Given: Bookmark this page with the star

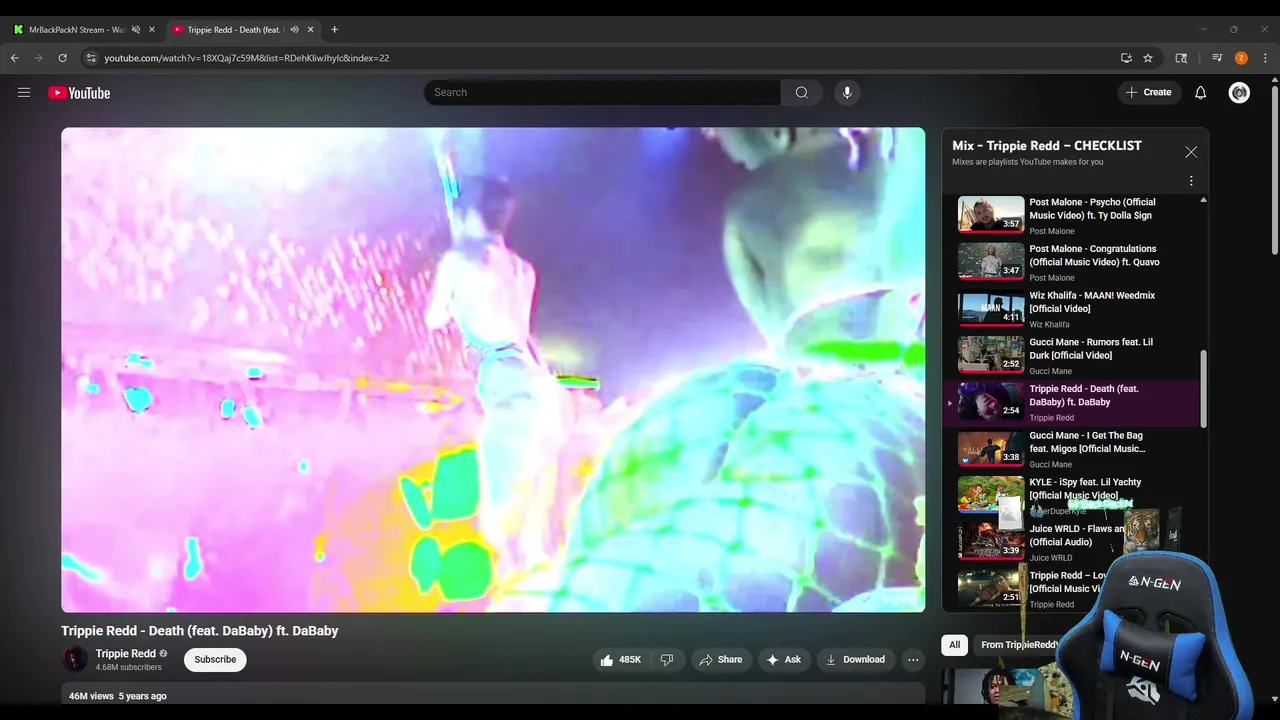Looking at the screenshot, I should [1148, 58].
